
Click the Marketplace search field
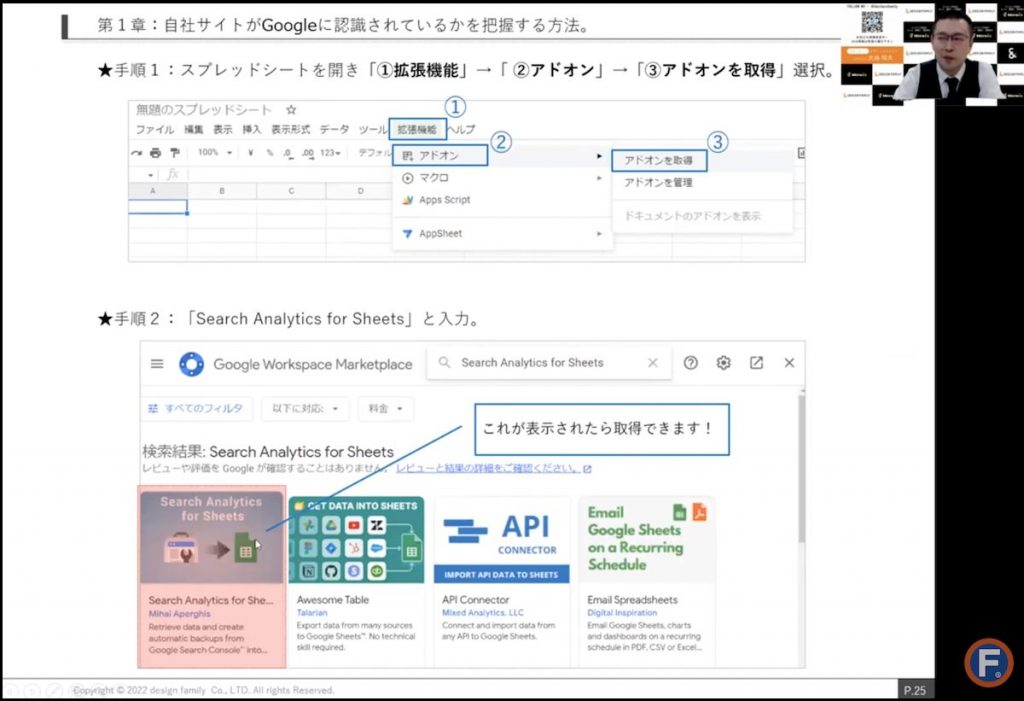pos(548,363)
